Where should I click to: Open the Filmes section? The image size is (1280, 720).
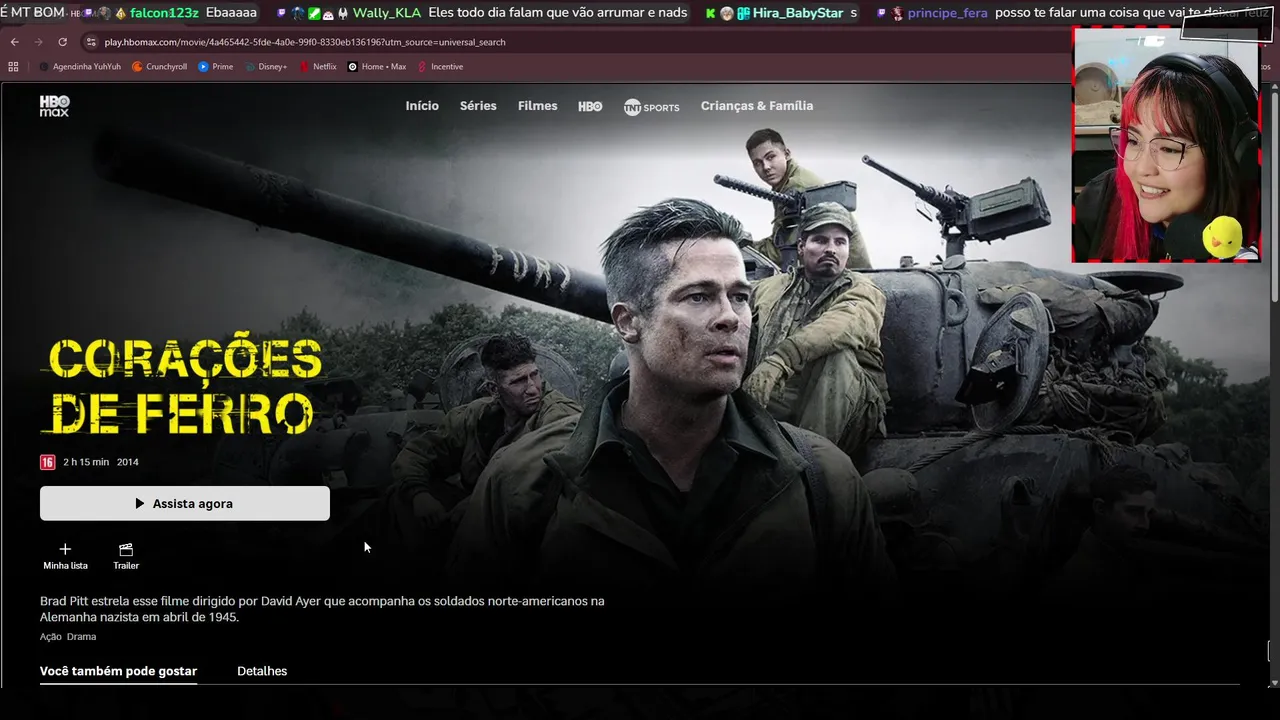coord(538,106)
